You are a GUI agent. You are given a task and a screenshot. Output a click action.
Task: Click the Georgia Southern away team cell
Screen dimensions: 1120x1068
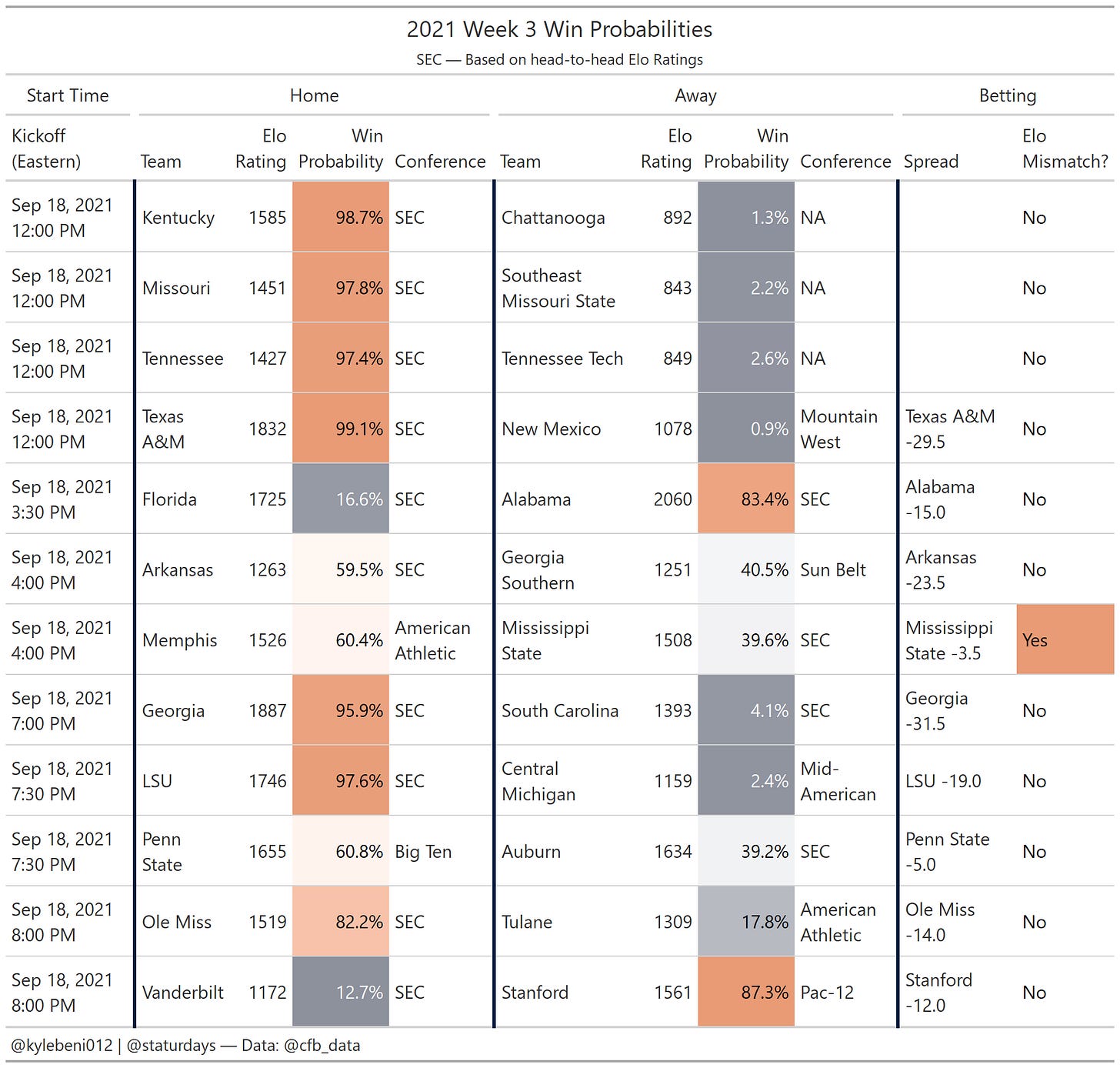538,570
